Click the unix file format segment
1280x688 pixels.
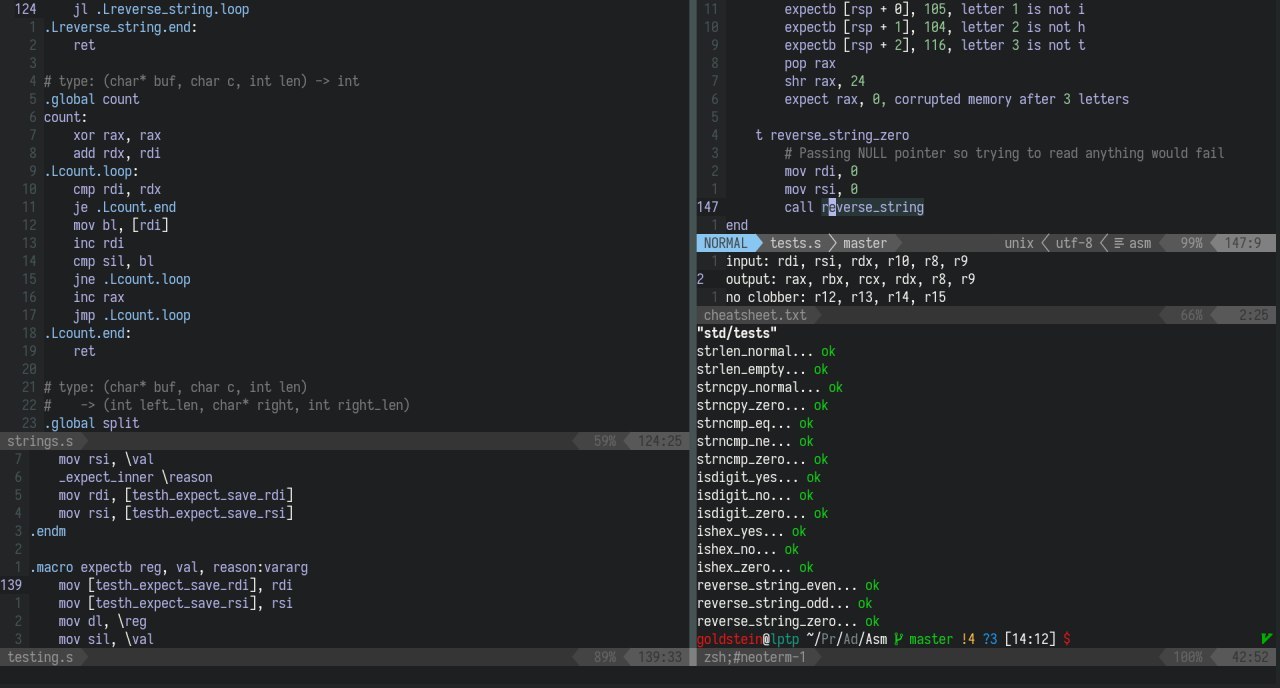[1019, 243]
